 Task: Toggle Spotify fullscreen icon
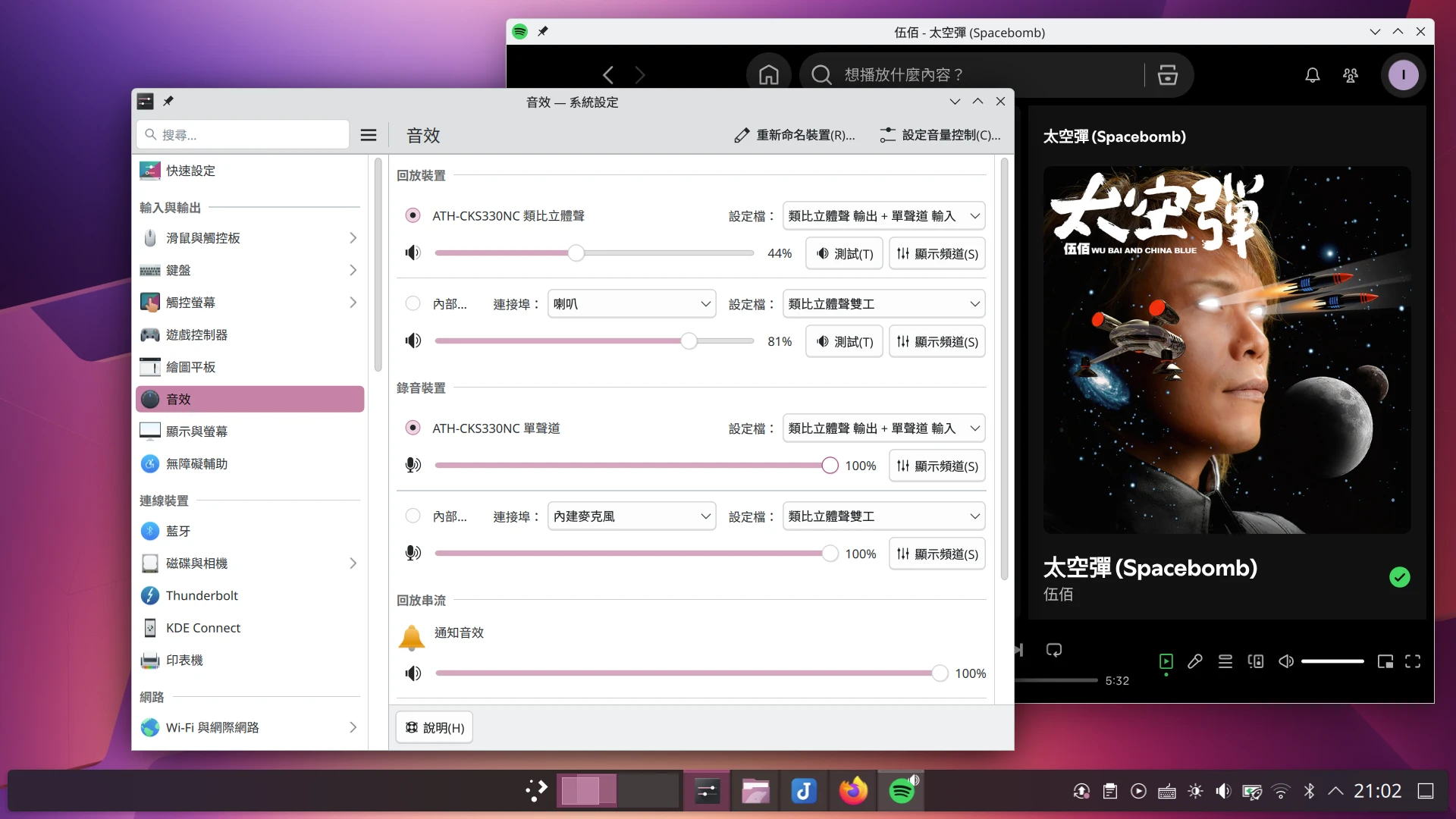tap(1413, 661)
